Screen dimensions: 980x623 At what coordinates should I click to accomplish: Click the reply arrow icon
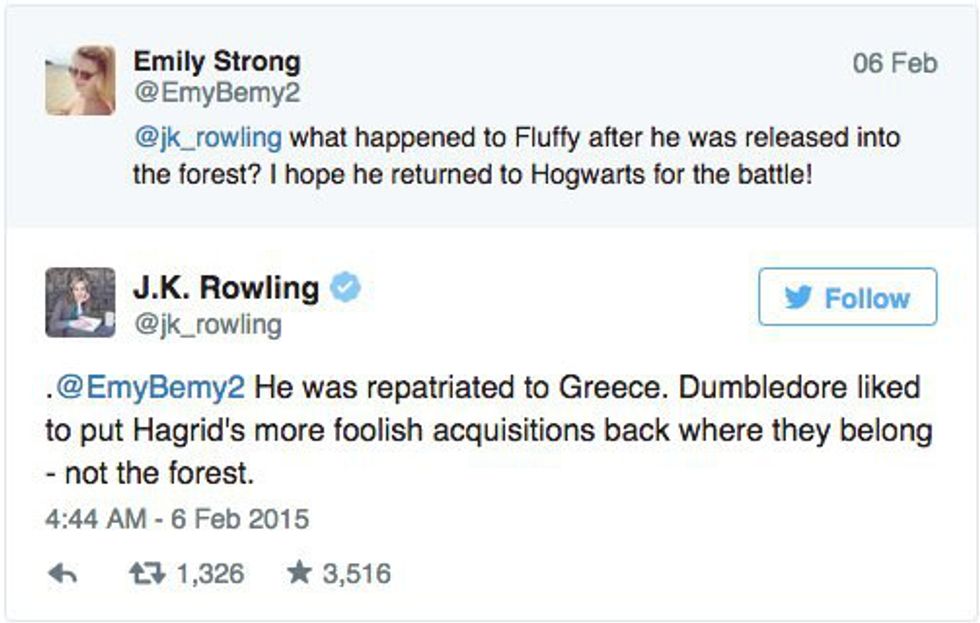tap(62, 573)
